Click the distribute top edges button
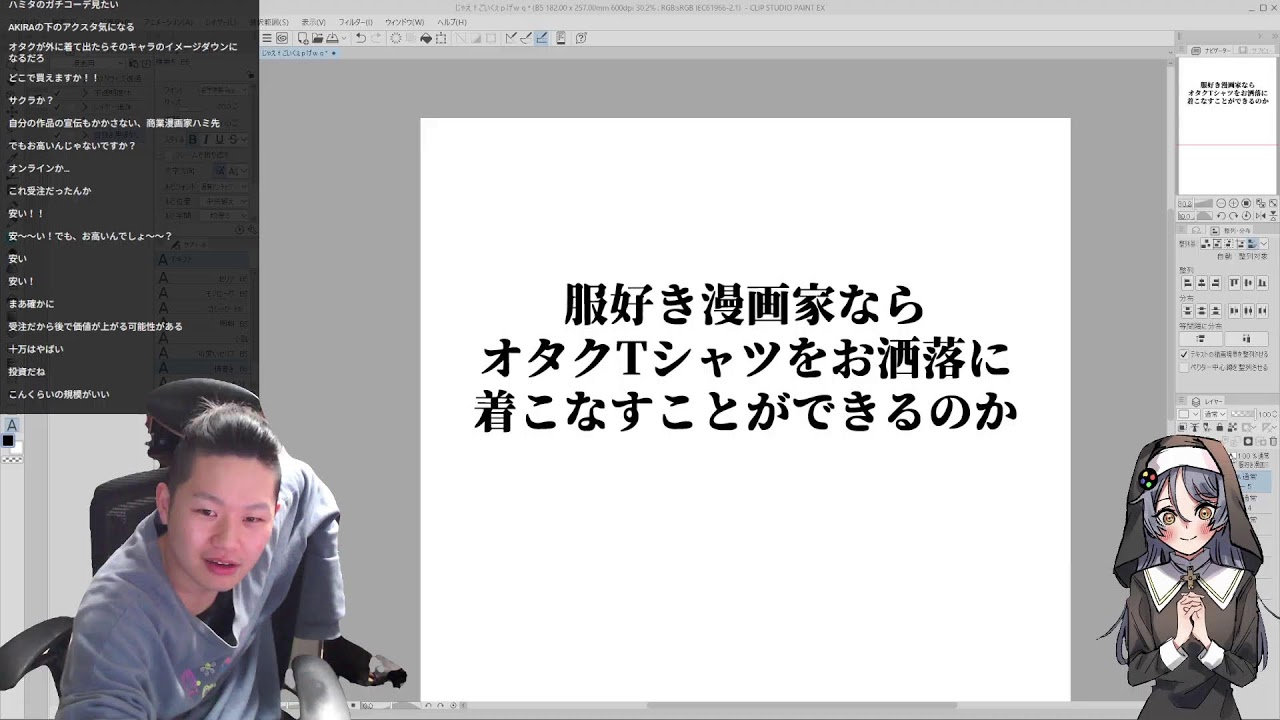The image size is (1280, 720). coord(1187,311)
